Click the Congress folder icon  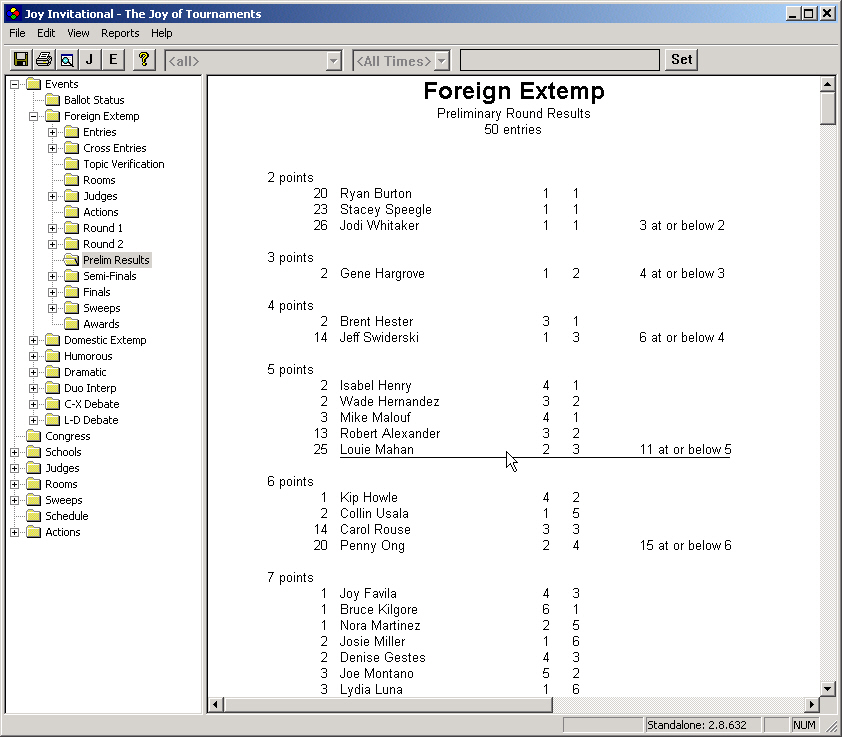(33, 436)
